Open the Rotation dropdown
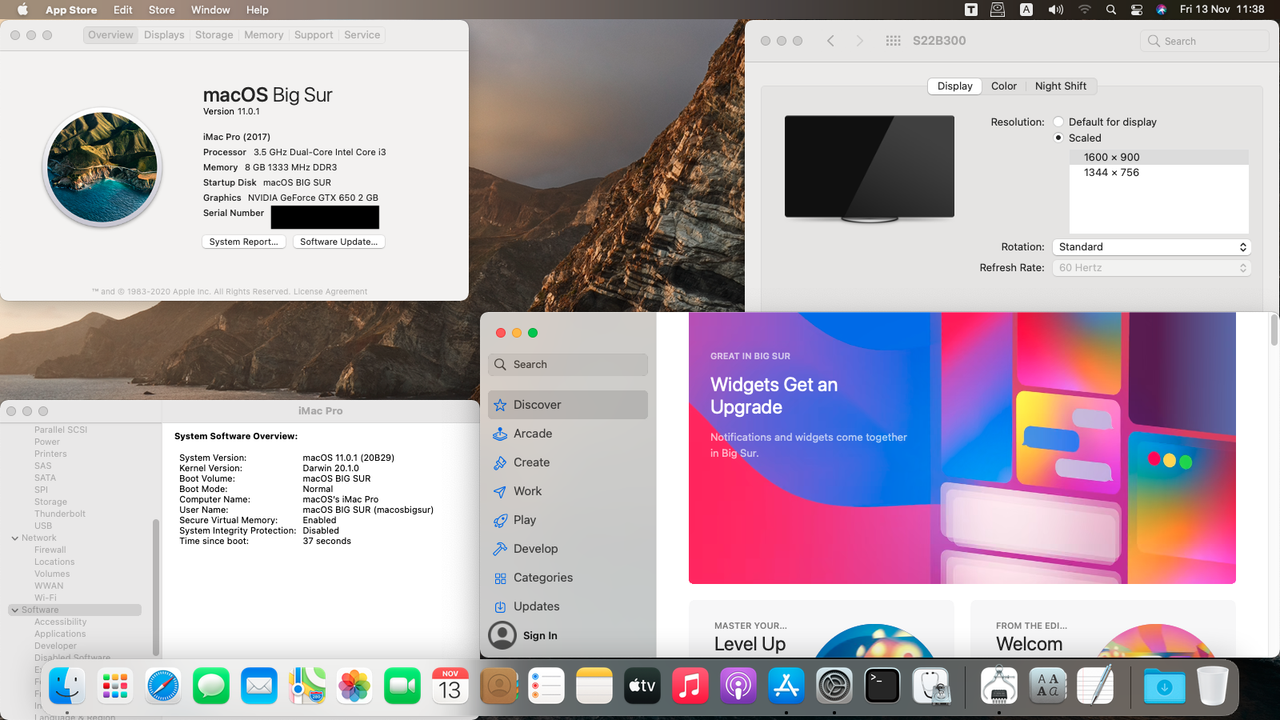 pyautogui.click(x=1152, y=247)
